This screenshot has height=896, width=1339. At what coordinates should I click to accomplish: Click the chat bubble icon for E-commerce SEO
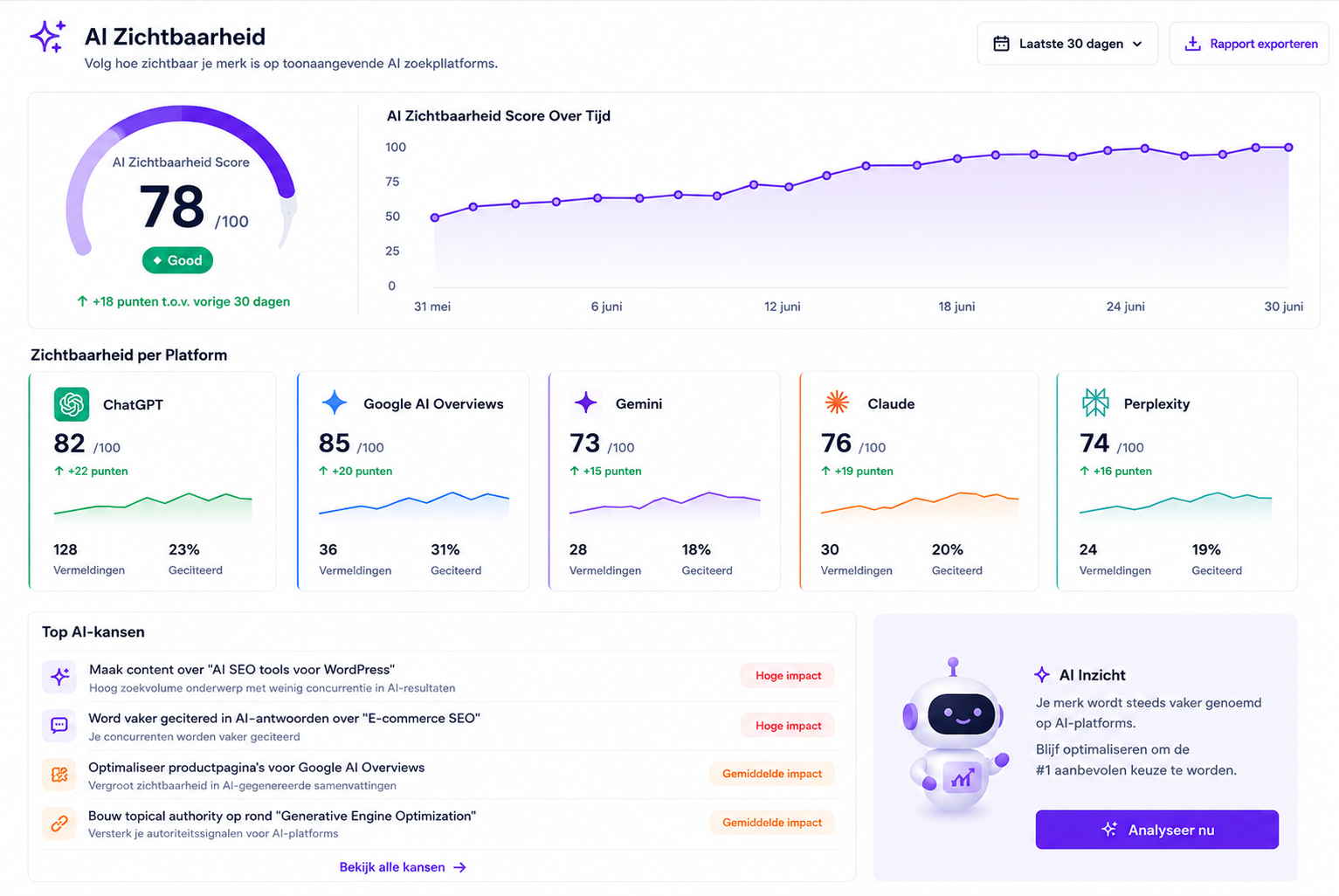click(59, 725)
